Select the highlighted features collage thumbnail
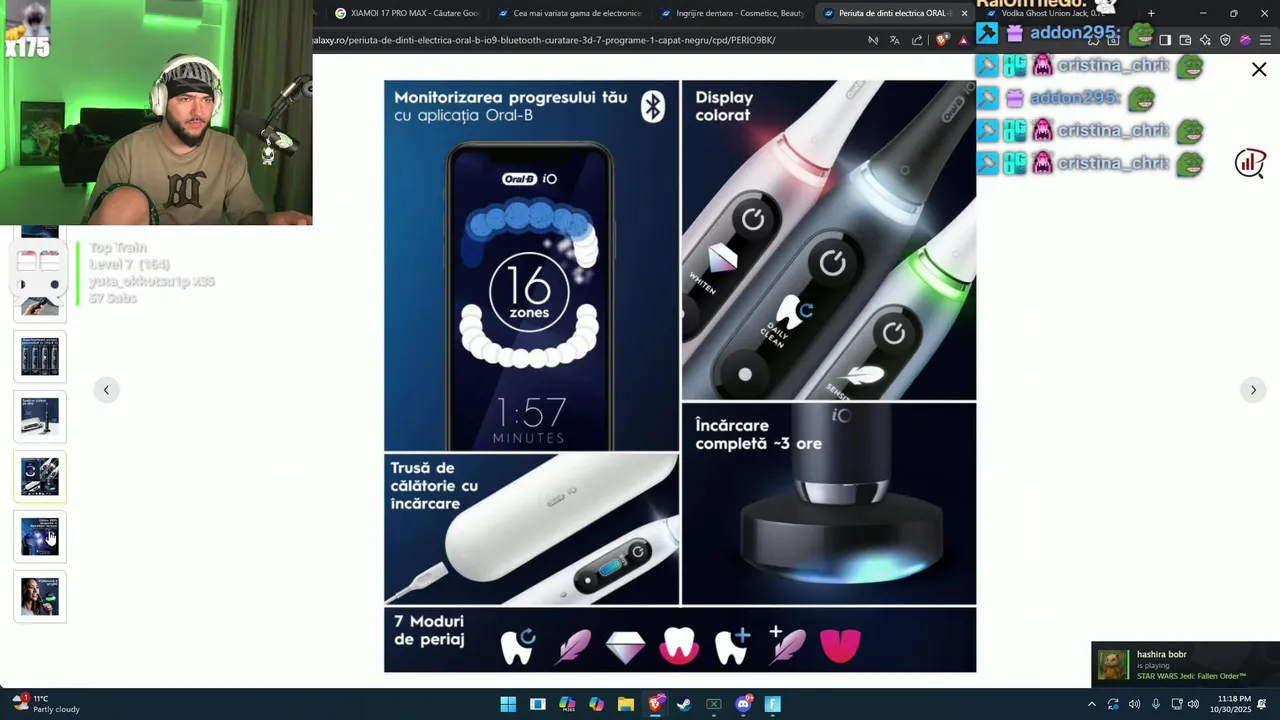The image size is (1280, 720). [40, 476]
